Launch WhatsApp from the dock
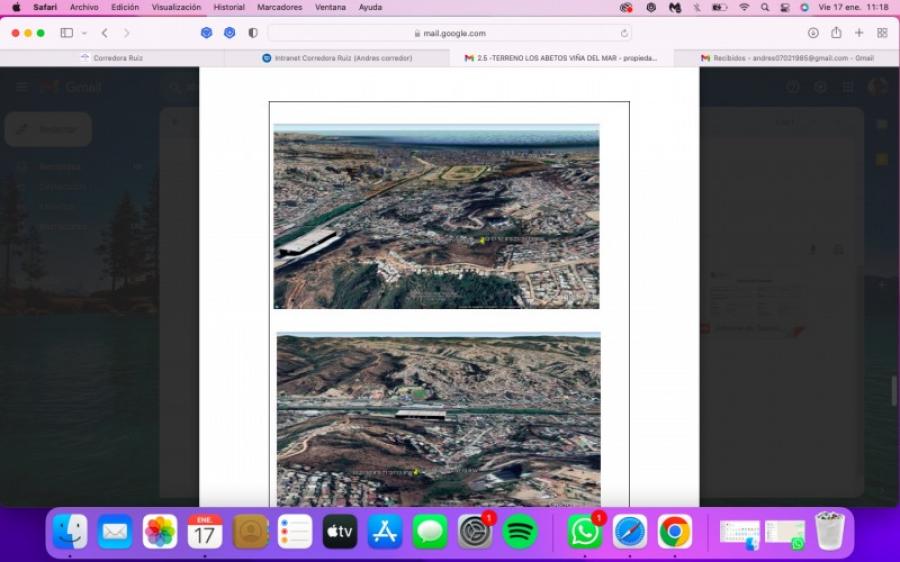The image size is (900, 562). click(584, 532)
